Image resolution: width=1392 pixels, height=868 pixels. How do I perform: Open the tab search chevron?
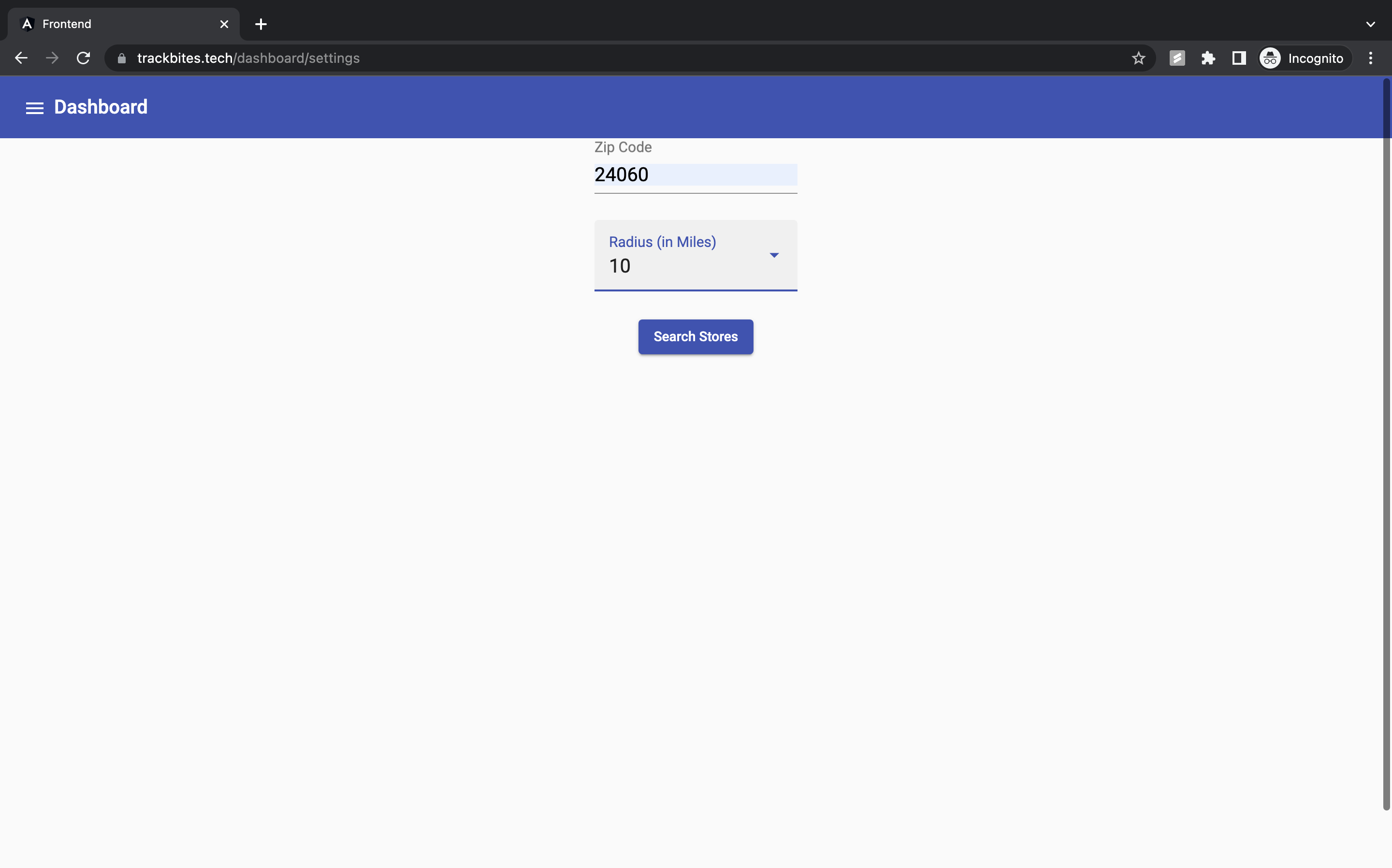point(1370,24)
